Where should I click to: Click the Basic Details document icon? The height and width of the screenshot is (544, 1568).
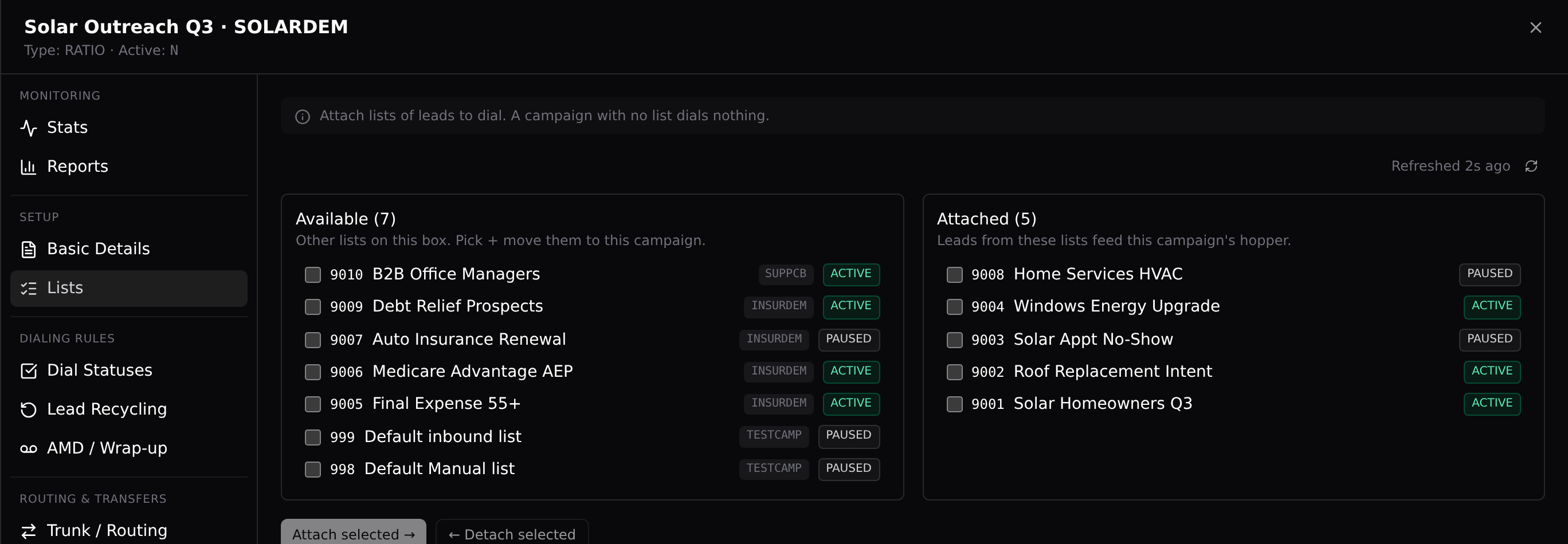coord(29,249)
